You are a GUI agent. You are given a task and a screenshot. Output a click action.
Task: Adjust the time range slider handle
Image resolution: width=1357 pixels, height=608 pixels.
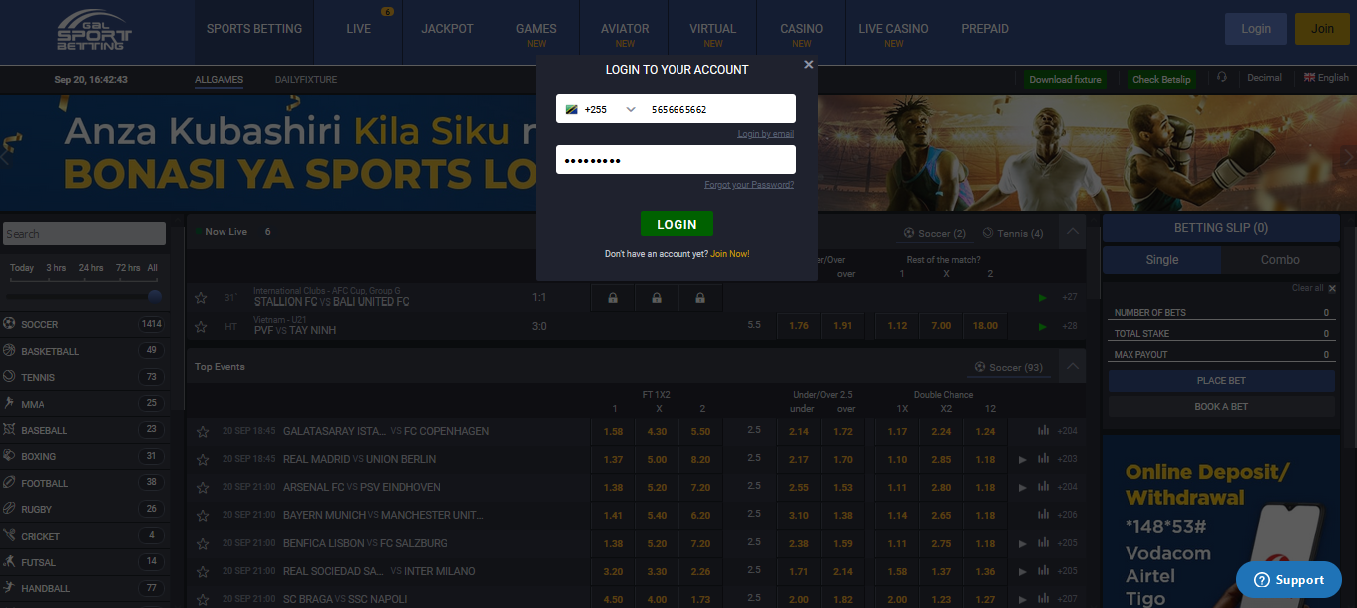coord(155,296)
